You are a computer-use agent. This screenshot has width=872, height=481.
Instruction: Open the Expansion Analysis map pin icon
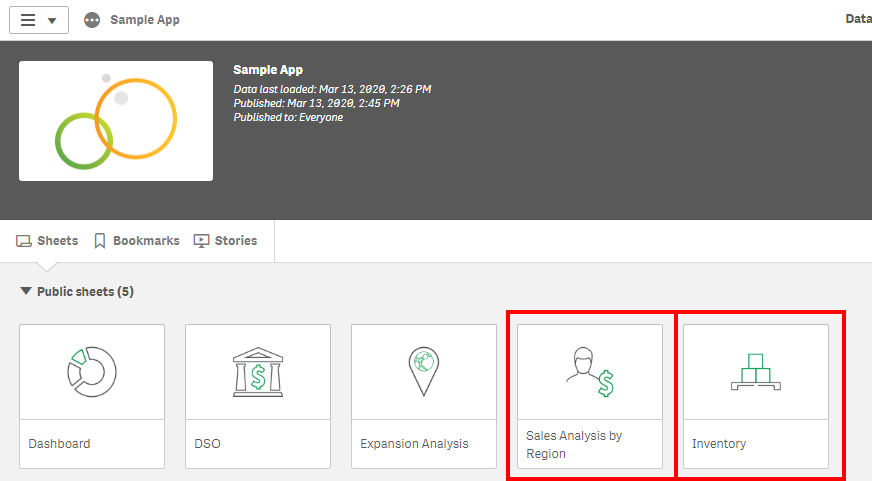424,371
